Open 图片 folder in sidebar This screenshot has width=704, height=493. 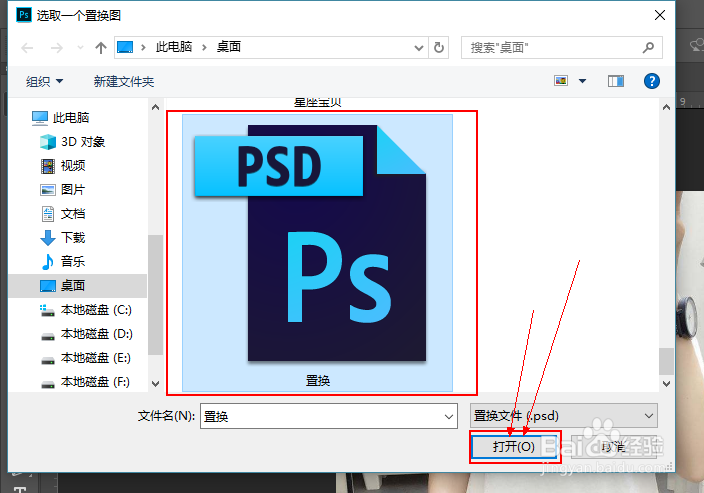pyautogui.click(x=63, y=189)
